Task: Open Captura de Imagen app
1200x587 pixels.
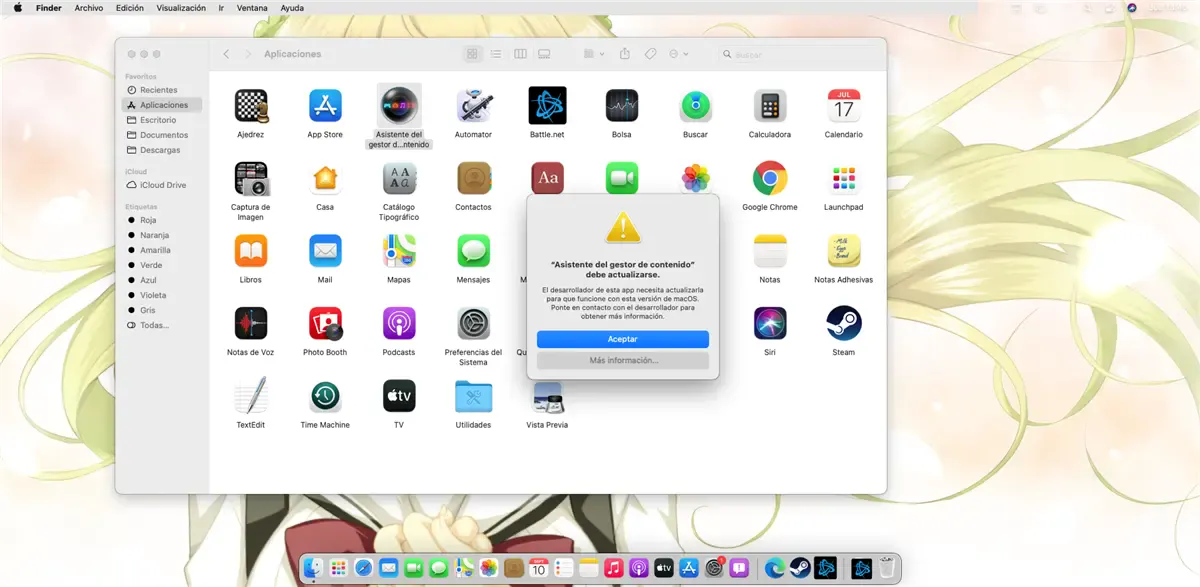Action: [x=250, y=179]
